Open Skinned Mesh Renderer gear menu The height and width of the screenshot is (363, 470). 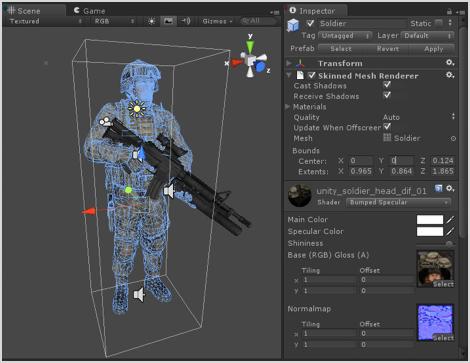point(450,75)
